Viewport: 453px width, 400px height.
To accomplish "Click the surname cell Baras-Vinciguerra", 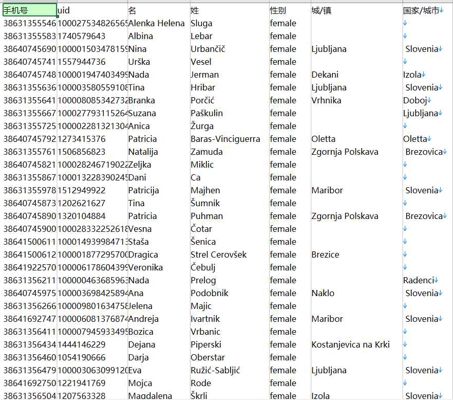I will (x=230, y=139).
